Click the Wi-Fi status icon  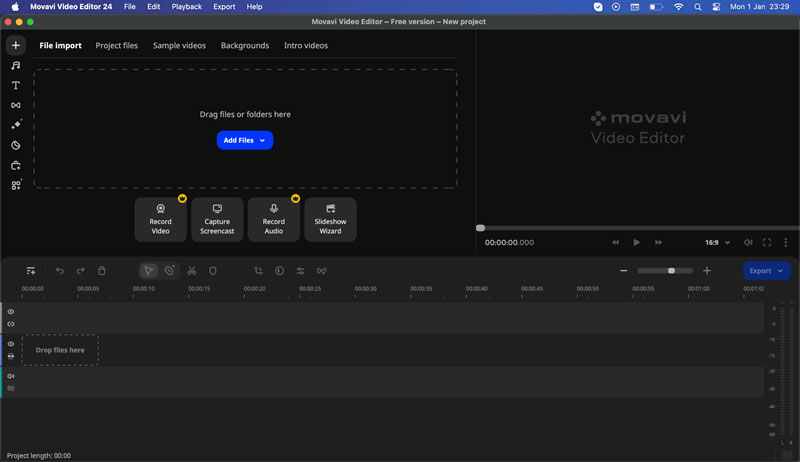[x=678, y=7]
